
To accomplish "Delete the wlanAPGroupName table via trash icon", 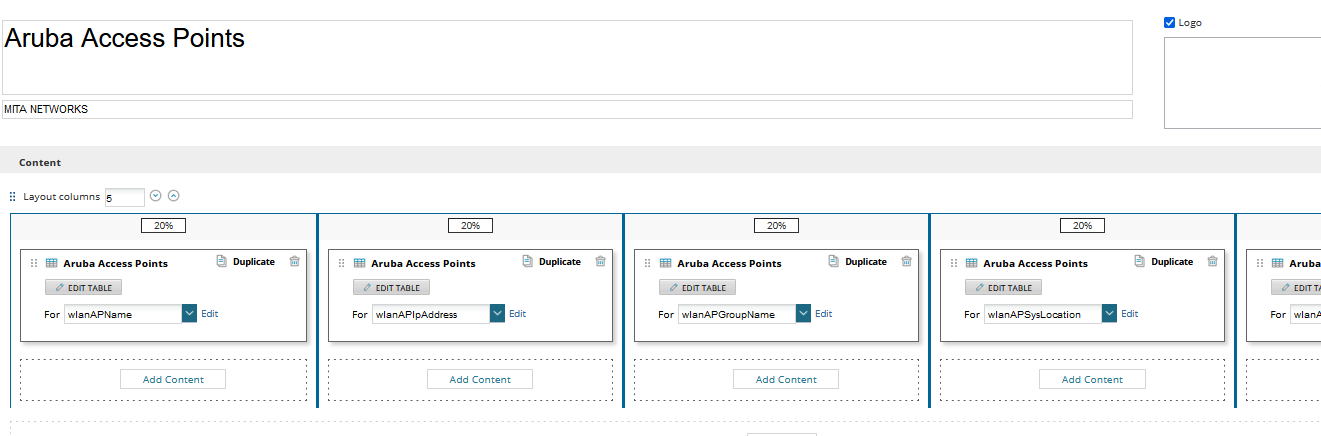I will click(906, 261).
